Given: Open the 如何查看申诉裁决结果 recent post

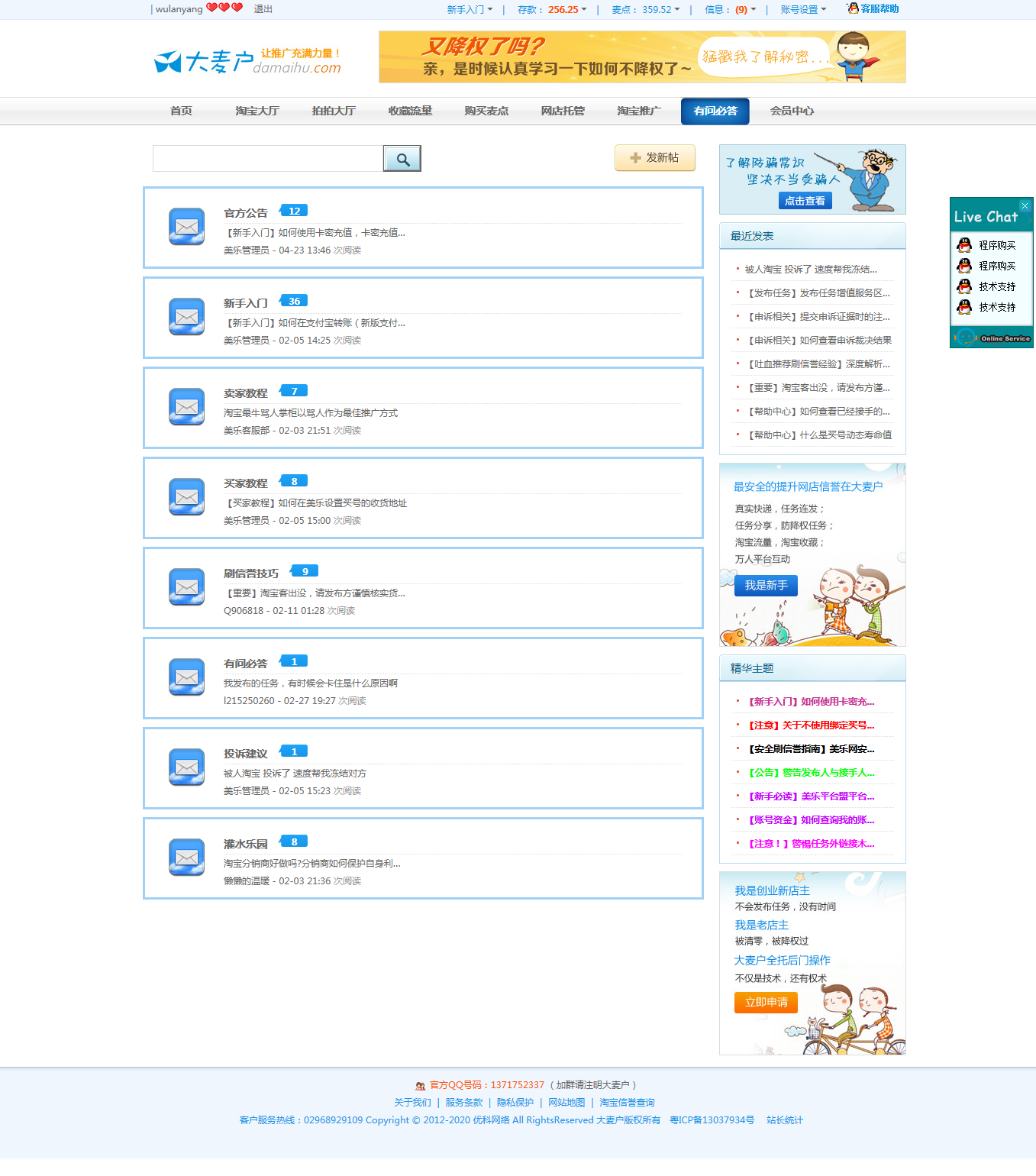Looking at the screenshot, I should coord(818,341).
